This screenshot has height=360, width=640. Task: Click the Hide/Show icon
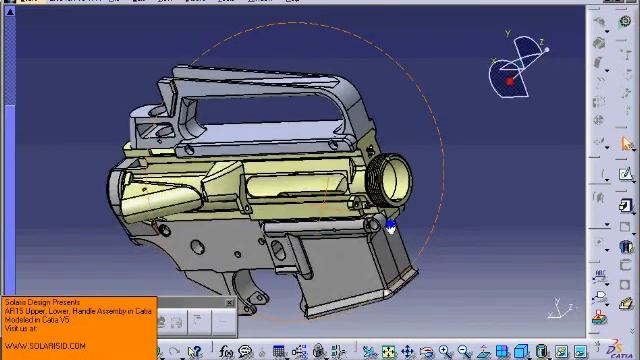tap(561, 351)
